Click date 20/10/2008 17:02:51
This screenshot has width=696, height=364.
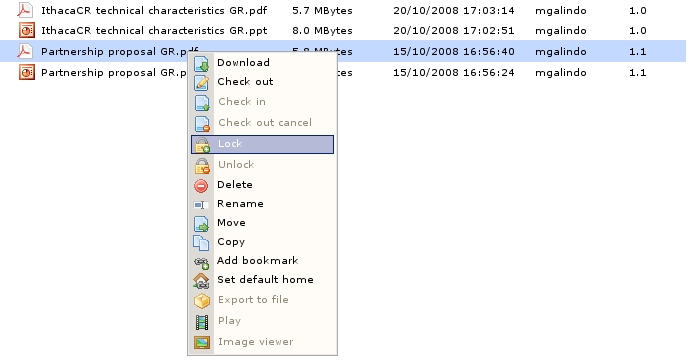click(454, 31)
